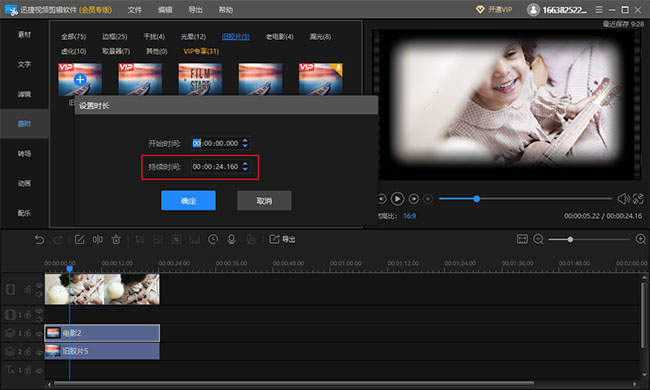Open the 素材 sidebar section
The height and width of the screenshot is (390, 650).
24,35
